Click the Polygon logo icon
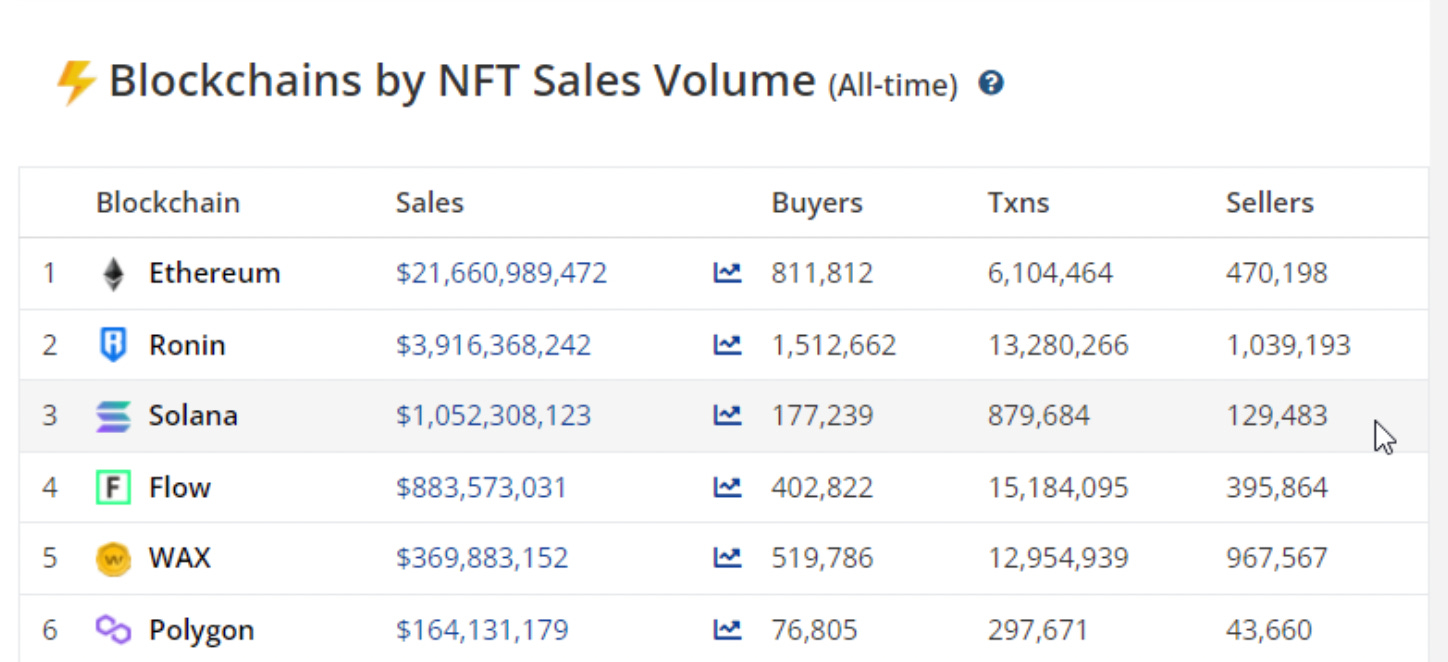 tap(114, 629)
